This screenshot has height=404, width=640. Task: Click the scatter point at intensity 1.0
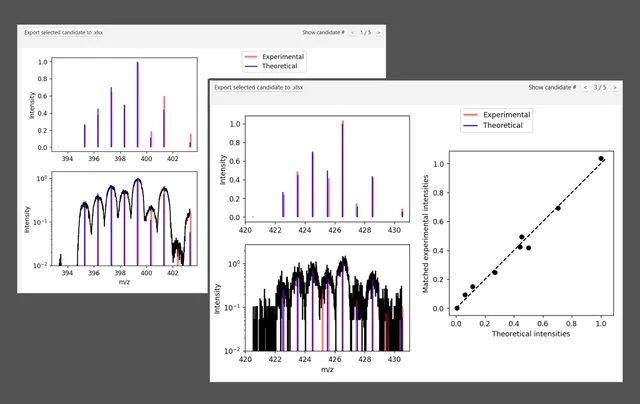click(x=601, y=158)
